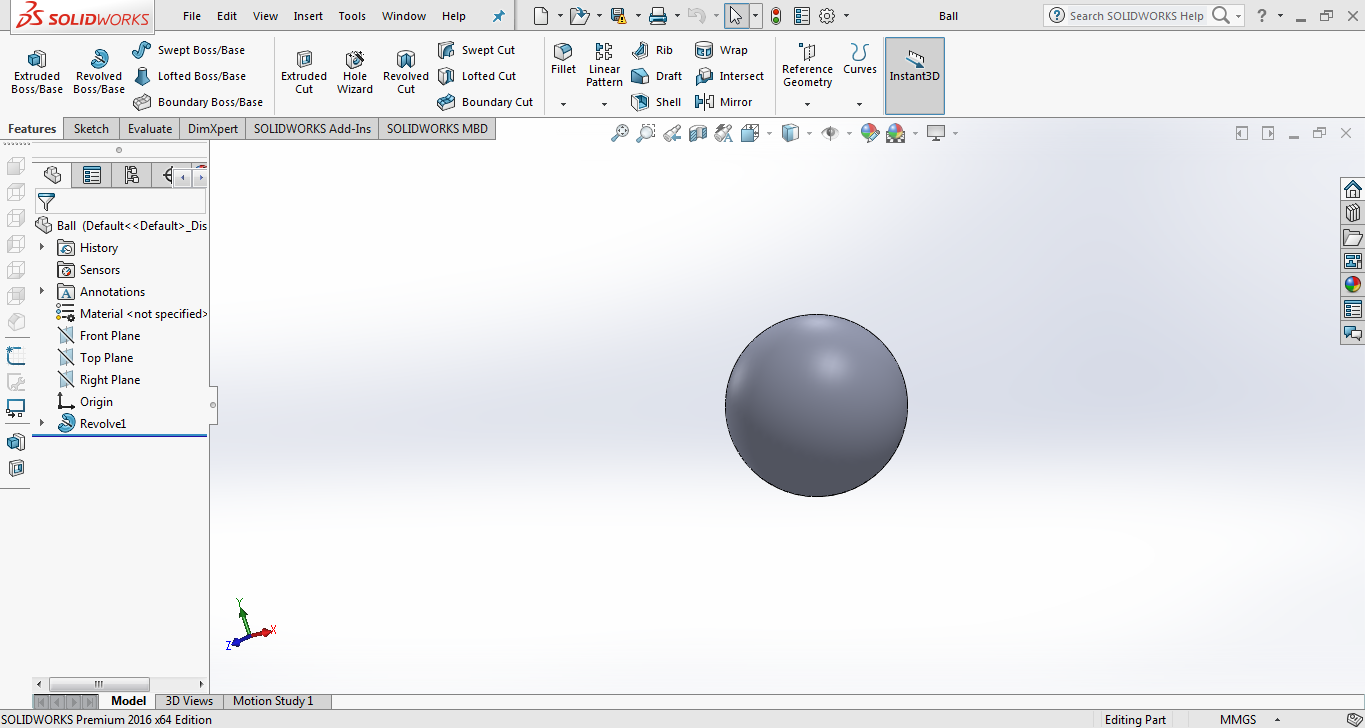The height and width of the screenshot is (728, 1365).
Task: Switch to the 3D Views tab
Action: [189, 701]
